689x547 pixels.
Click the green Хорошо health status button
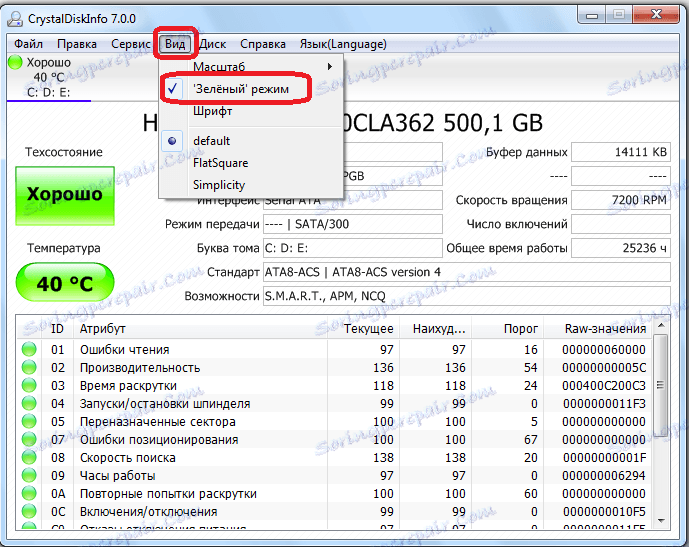[x=65, y=196]
